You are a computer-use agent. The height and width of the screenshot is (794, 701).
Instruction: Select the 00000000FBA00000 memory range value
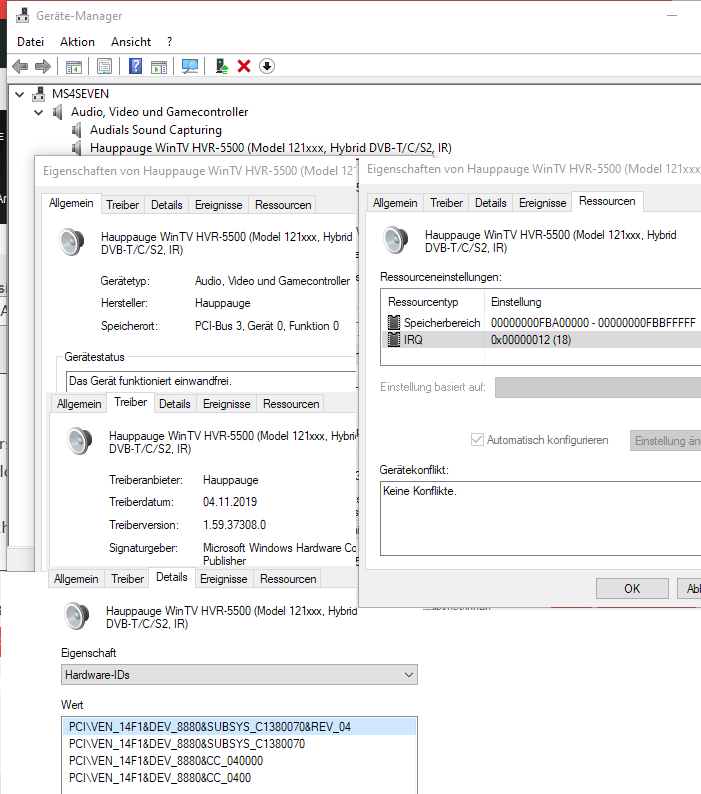593,323
